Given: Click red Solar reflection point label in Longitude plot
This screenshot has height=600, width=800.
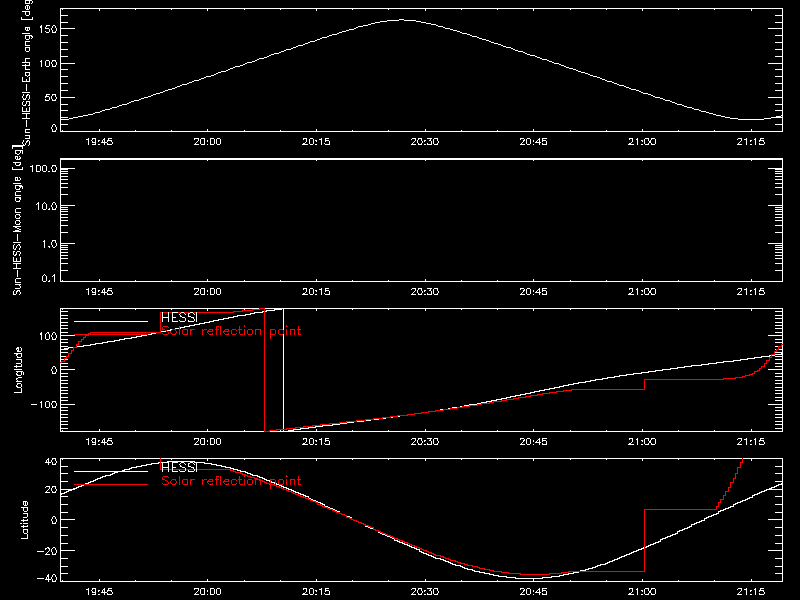Looking at the screenshot, I should pos(231,331).
